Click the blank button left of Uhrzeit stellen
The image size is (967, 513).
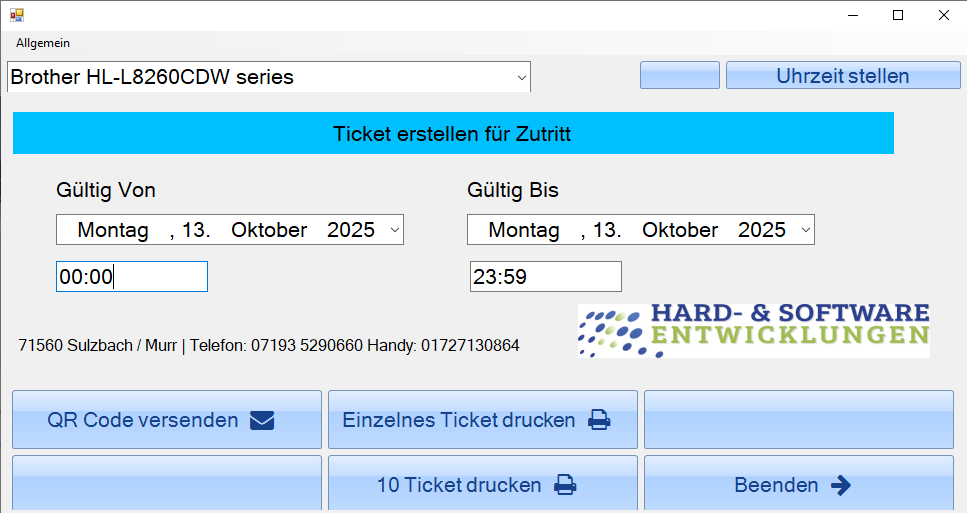tap(679, 76)
